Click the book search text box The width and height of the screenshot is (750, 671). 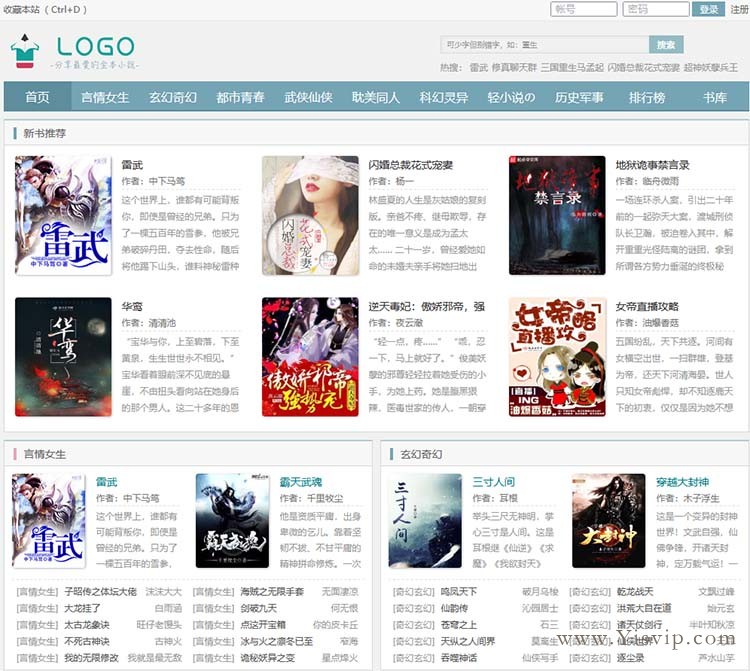pyautogui.click(x=544, y=45)
